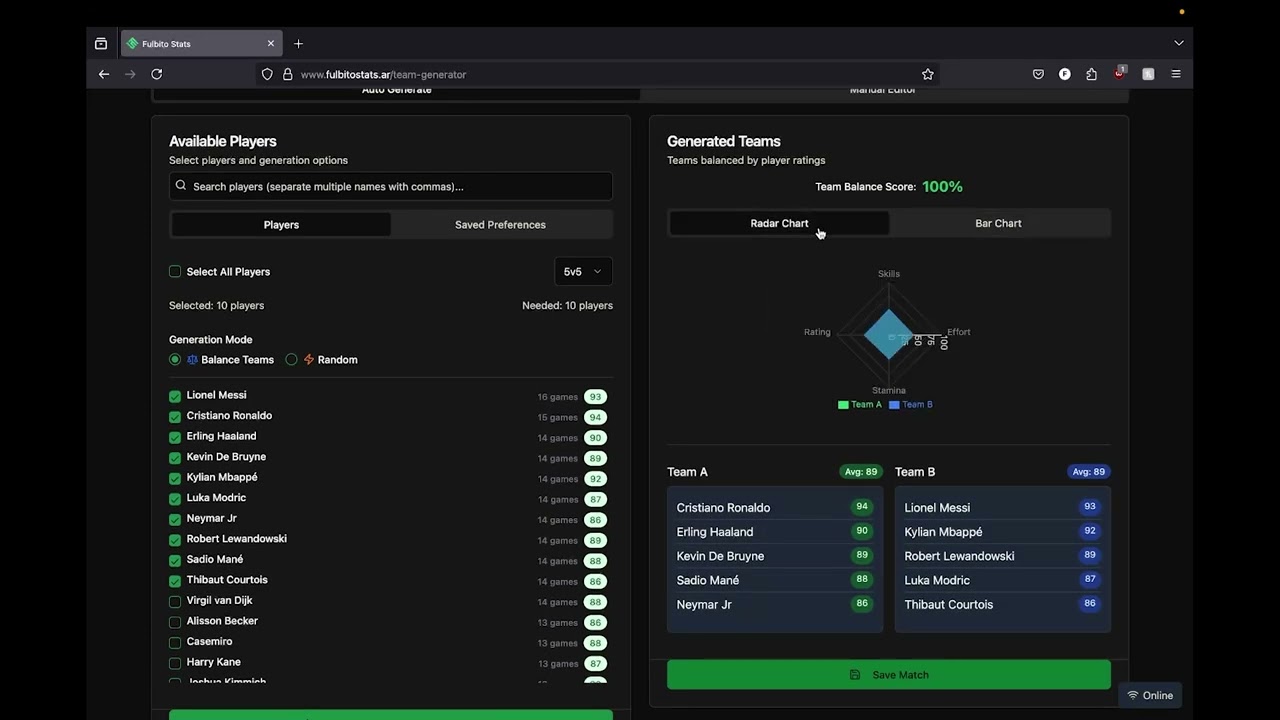This screenshot has height=720, width=1280.
Task: Click the Online status indicator
Action: [x=1150, y=696]
